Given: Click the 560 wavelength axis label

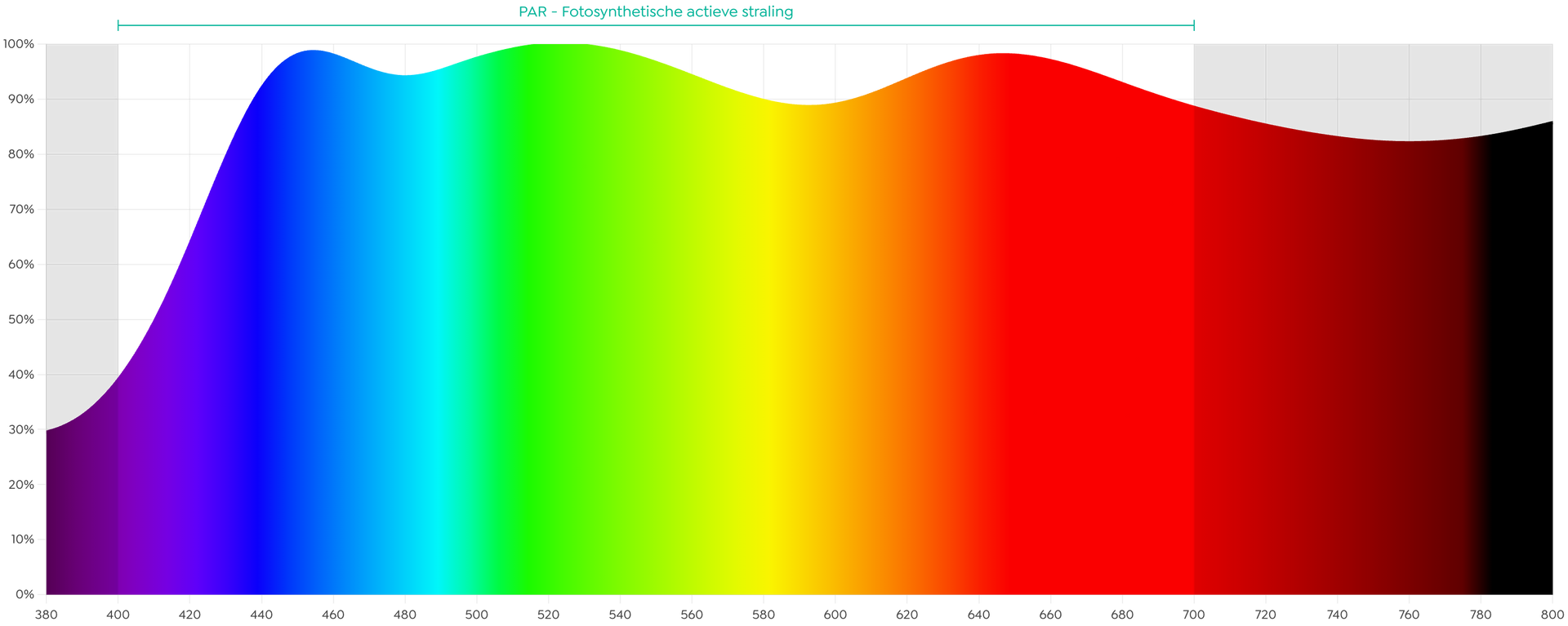Looking at the screenshot, I should click(x=692, y=614).
